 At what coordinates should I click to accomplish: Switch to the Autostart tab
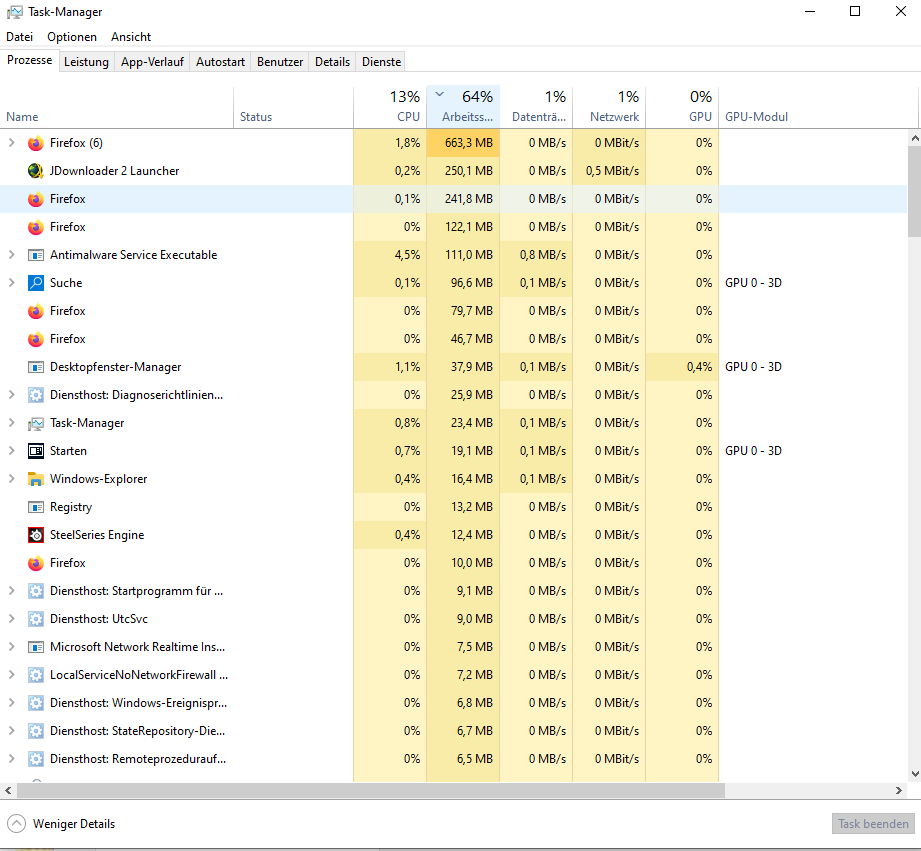[220, 62]
